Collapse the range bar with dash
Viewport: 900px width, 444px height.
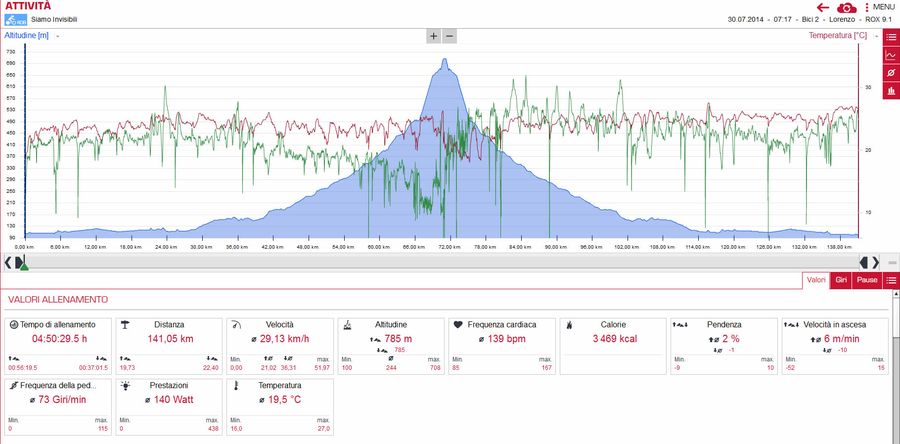click(891, 262)
